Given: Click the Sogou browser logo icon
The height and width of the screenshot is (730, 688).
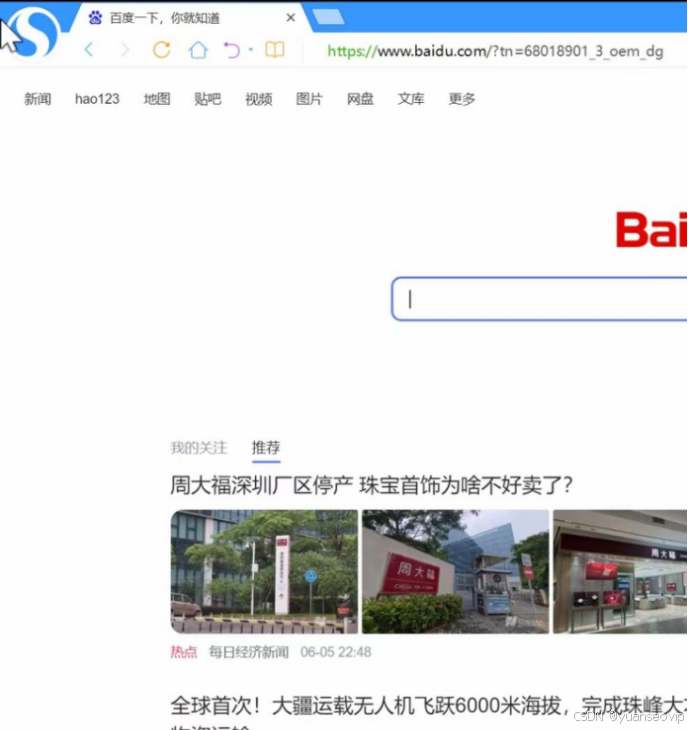Looking at the screenshot, I should [33, 33].
